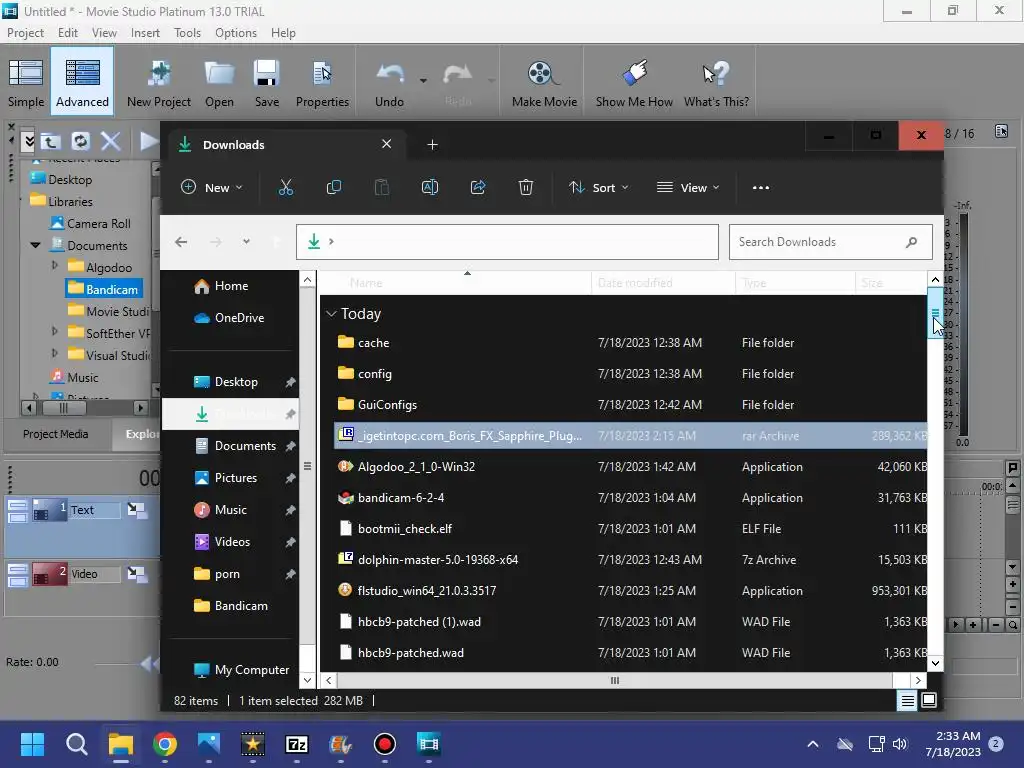This screenshot has width=1024, height=768.
Task: Click Rename icon in Downloads toolbar
Action: point(430,187)
